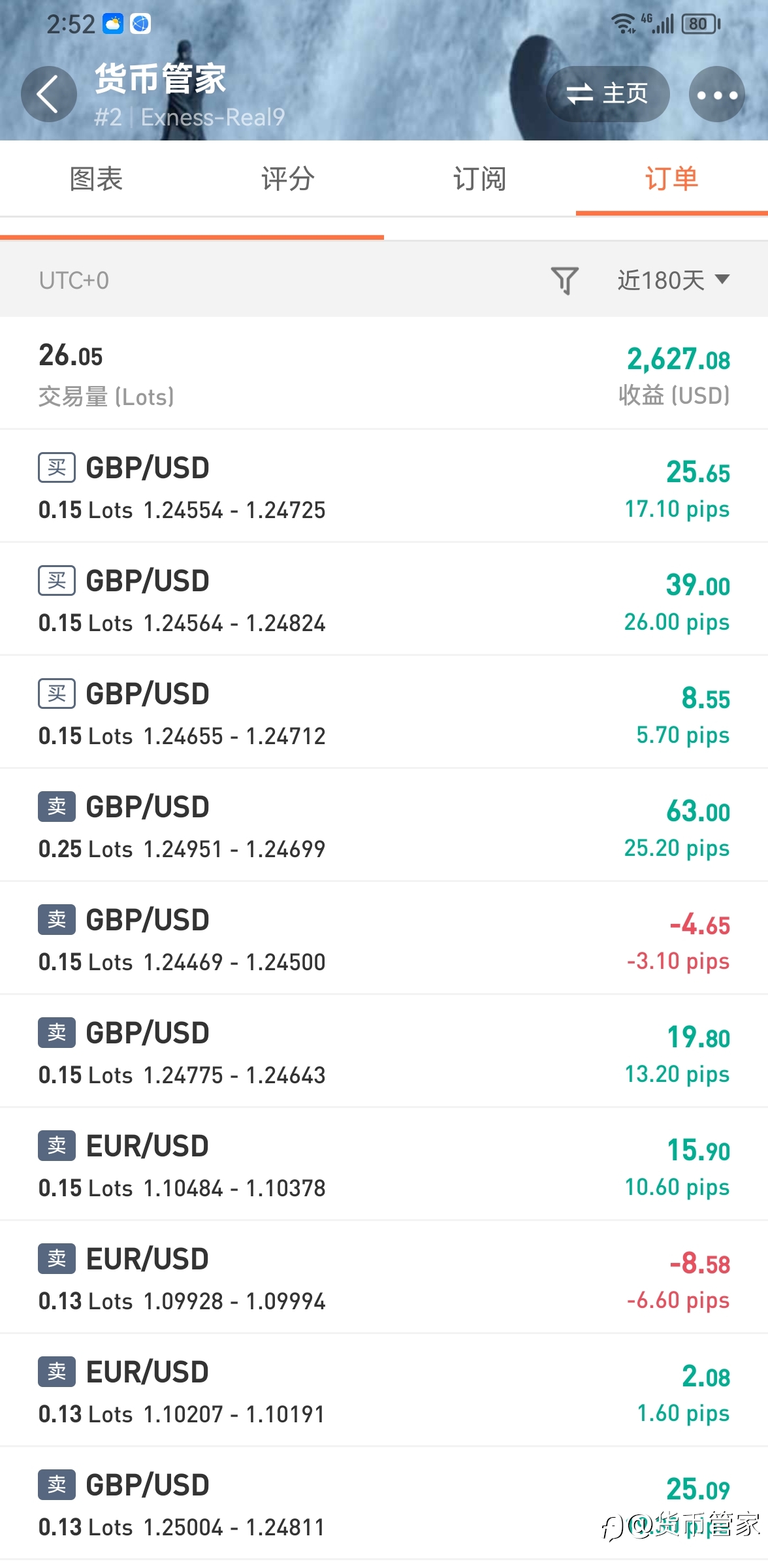Switch to the 订阅 tab
The height and width of the screenshot is (1568, 768).
(x=480, y=179)
